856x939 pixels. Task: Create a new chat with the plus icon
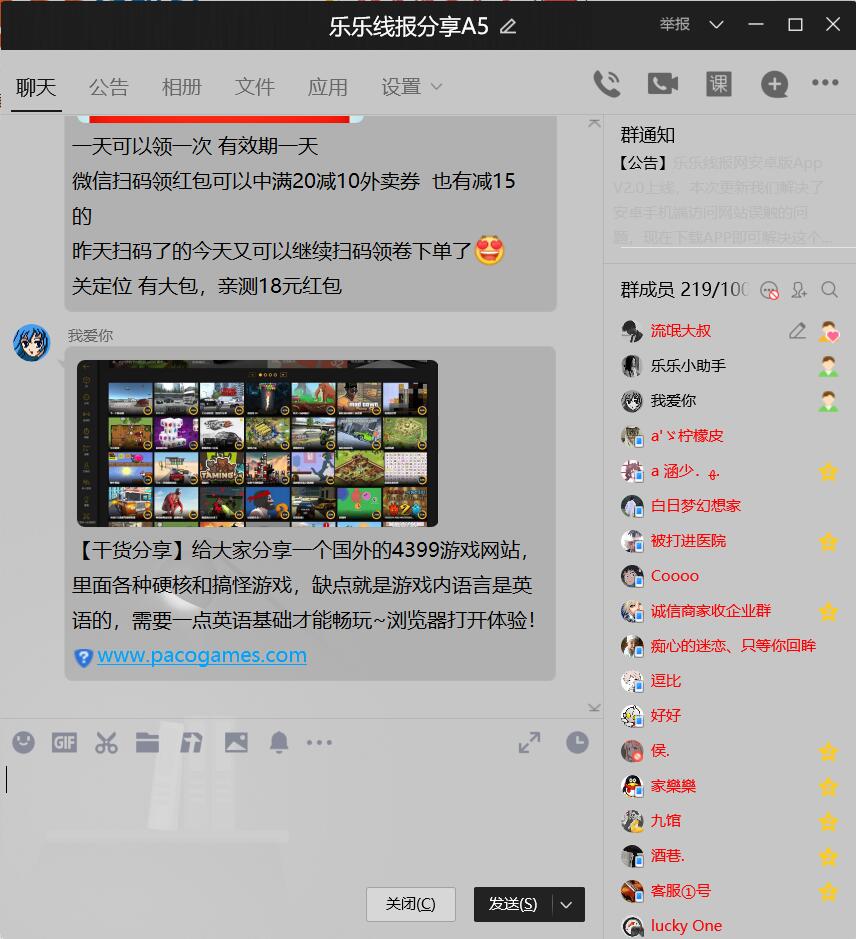pos(774,85)
